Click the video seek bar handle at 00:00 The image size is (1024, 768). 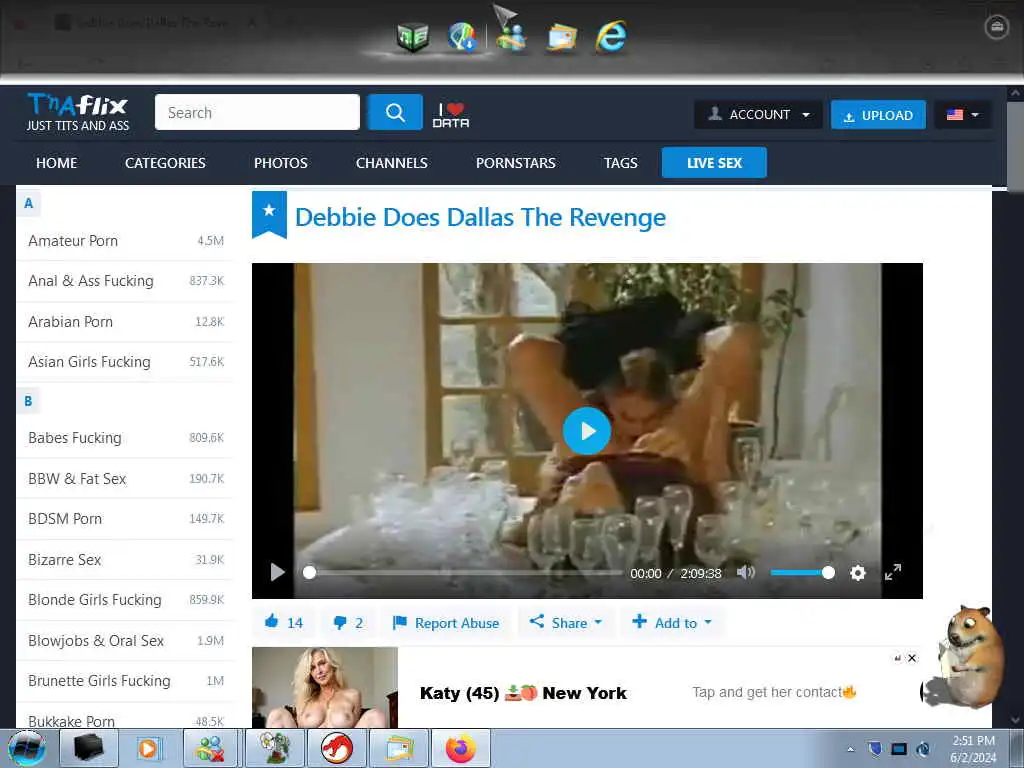tap(310, 573)
